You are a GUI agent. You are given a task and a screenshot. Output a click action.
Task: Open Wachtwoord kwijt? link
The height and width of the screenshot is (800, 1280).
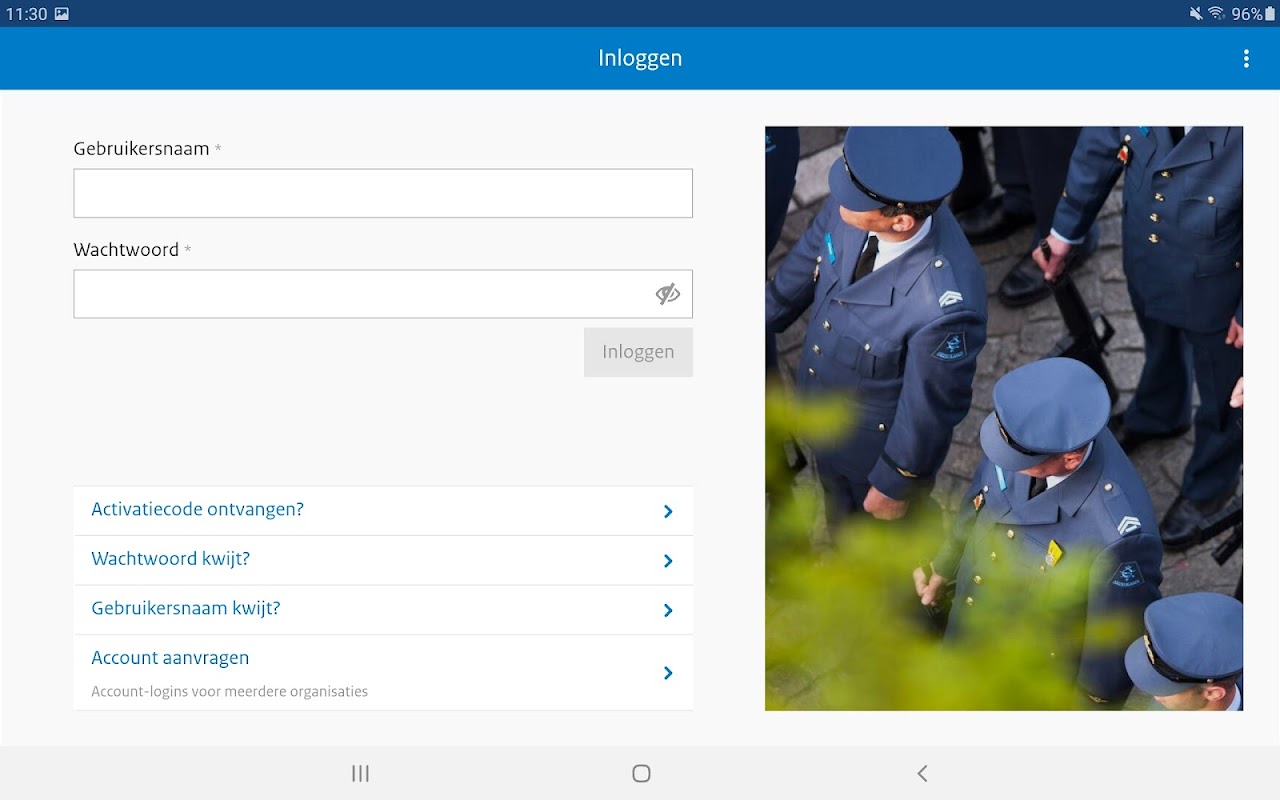click(383, 560)
